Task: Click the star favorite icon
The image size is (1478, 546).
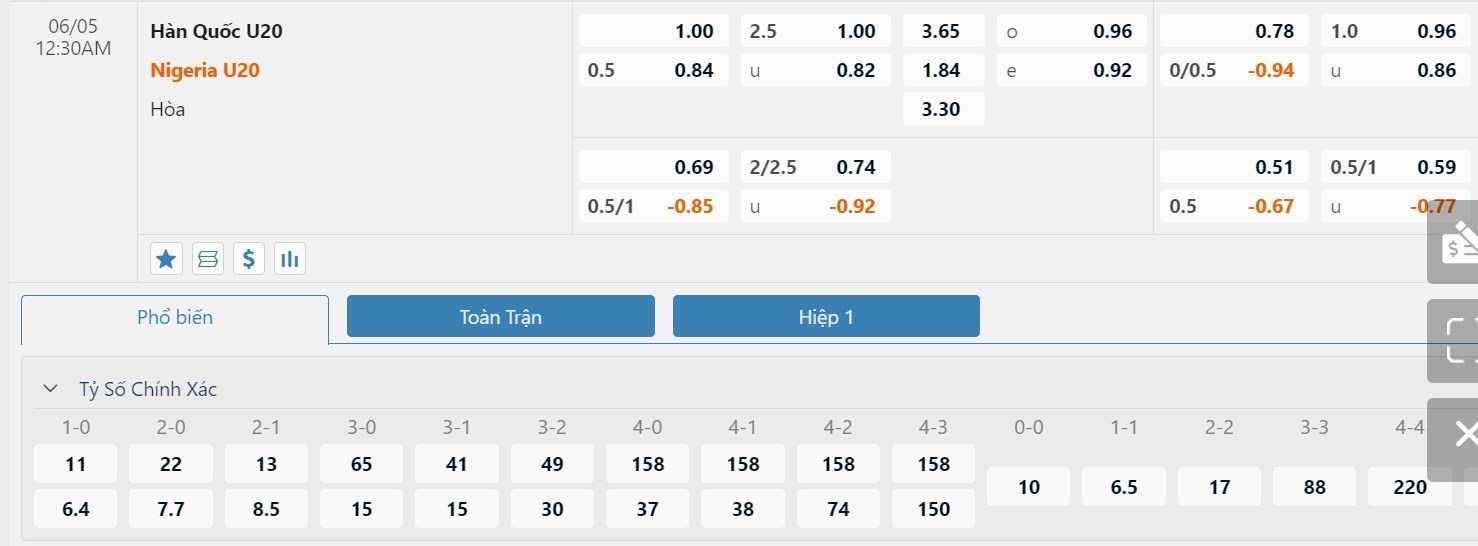Action: coord(166,259)
